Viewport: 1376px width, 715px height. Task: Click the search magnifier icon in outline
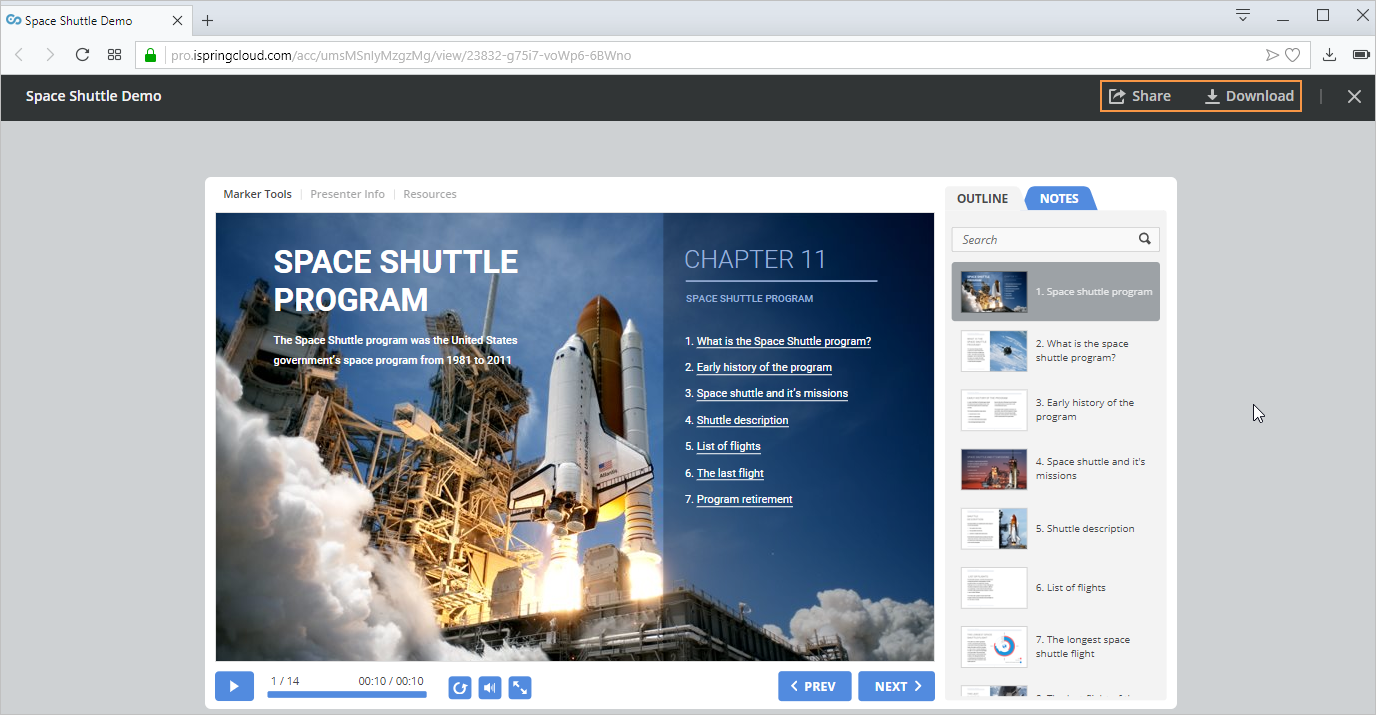point(1145,239)
